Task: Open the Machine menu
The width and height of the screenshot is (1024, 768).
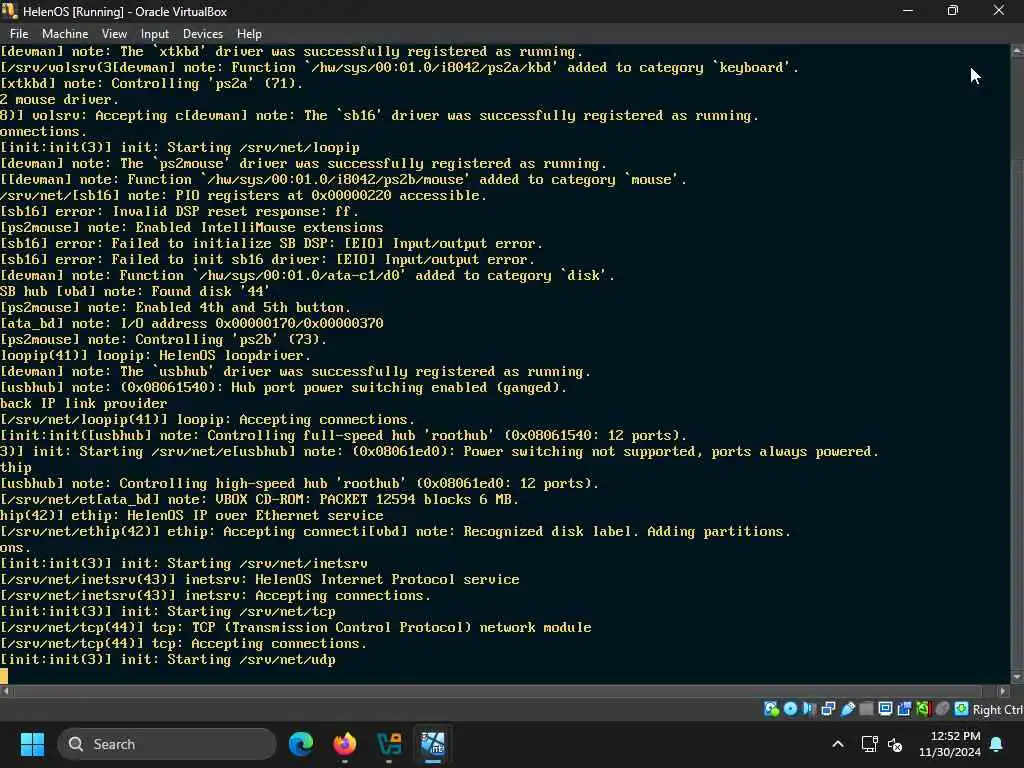Action: click(x=65, y=34)
